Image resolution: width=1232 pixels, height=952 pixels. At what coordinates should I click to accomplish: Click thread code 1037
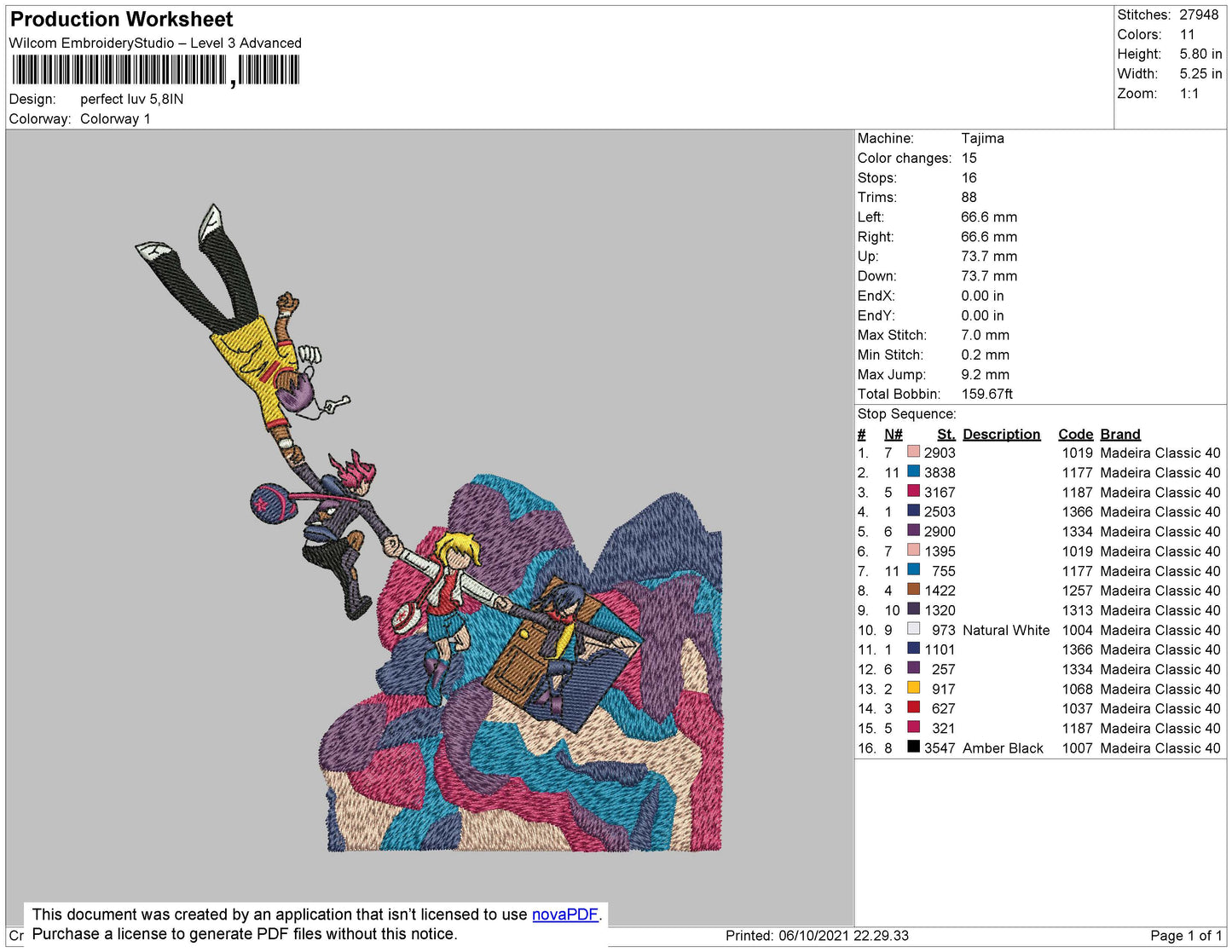point(1077,708)
